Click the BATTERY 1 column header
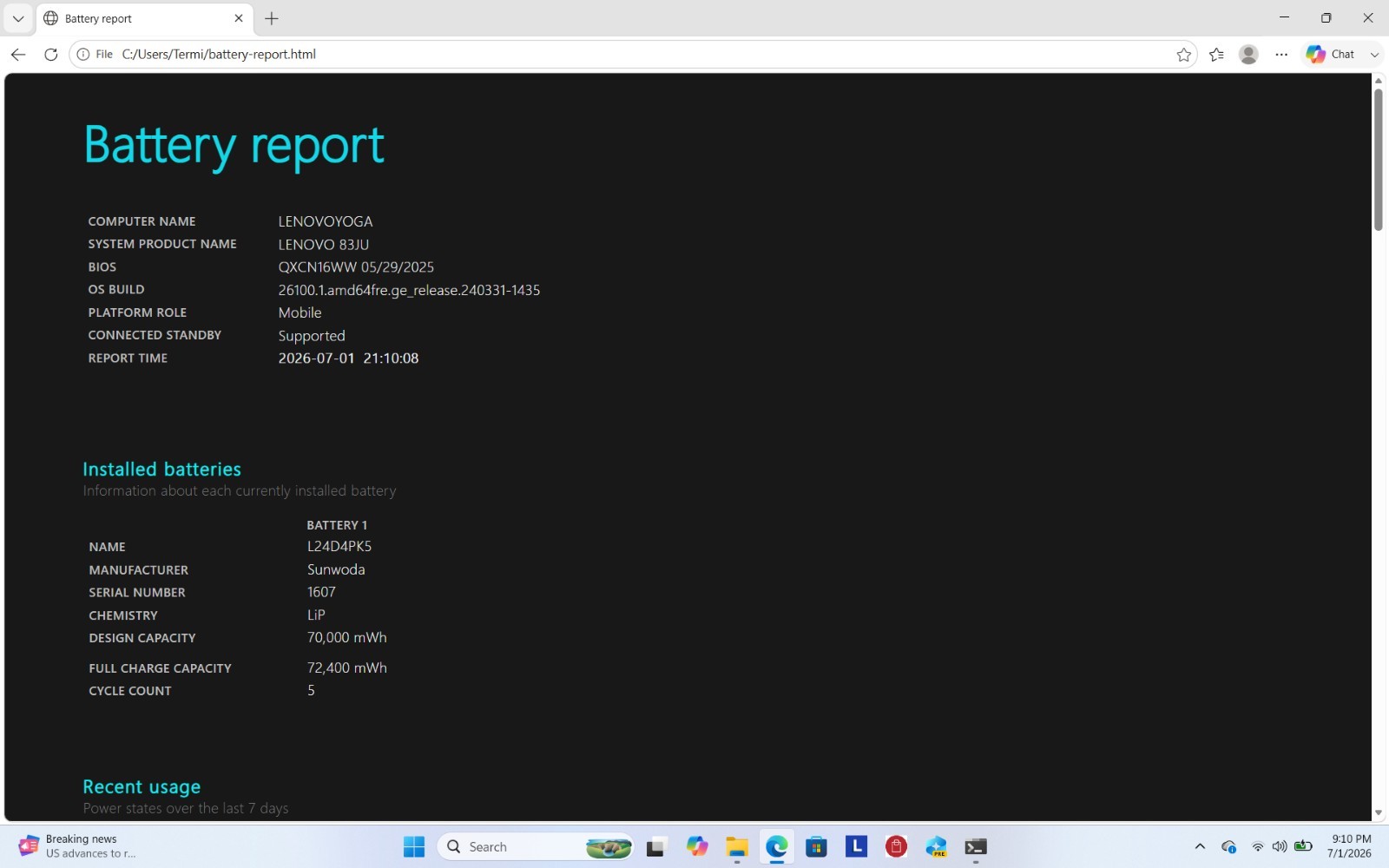Viewport: 1389px width, 868px height. pos(337,525)
